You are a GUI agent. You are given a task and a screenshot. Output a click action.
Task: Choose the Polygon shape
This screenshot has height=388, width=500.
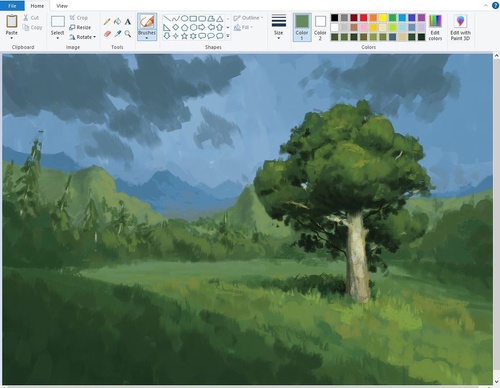211,18
